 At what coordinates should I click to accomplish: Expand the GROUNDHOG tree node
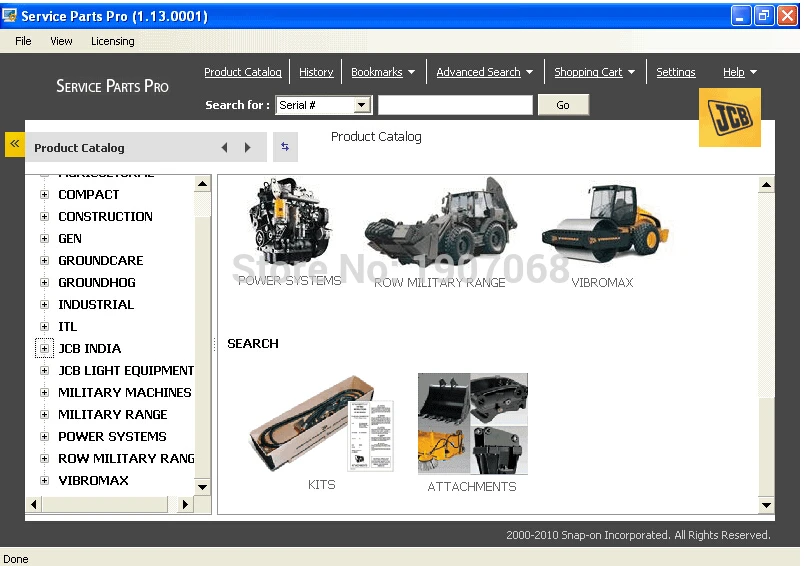[45, 283]
